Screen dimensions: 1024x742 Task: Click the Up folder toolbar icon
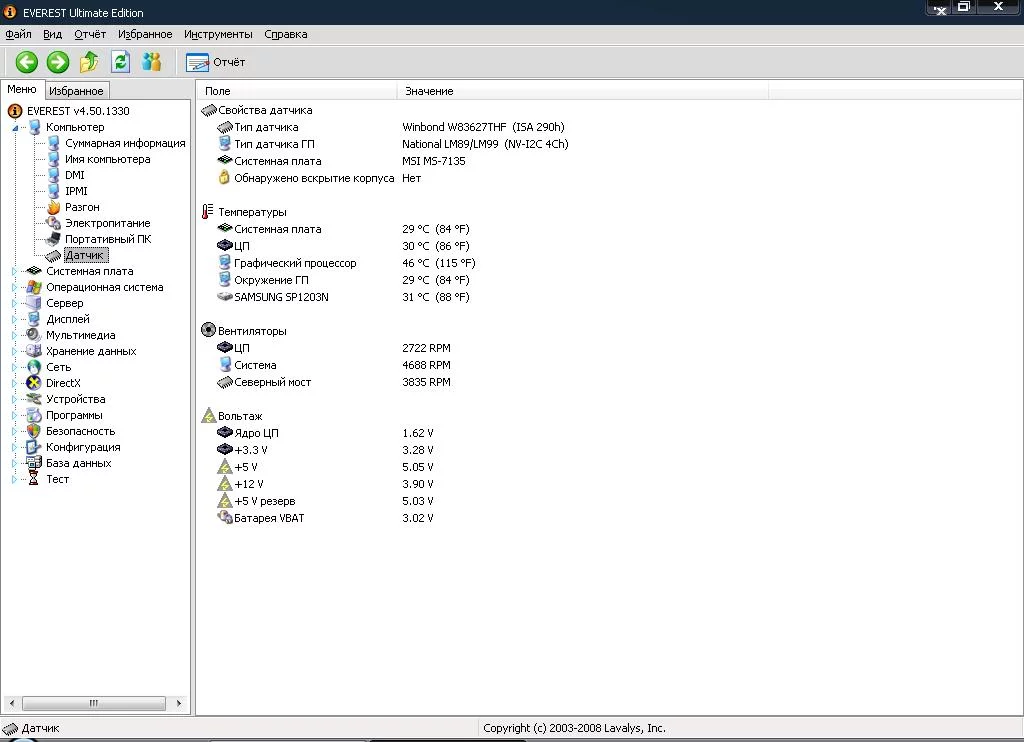[x=89, y=62]
